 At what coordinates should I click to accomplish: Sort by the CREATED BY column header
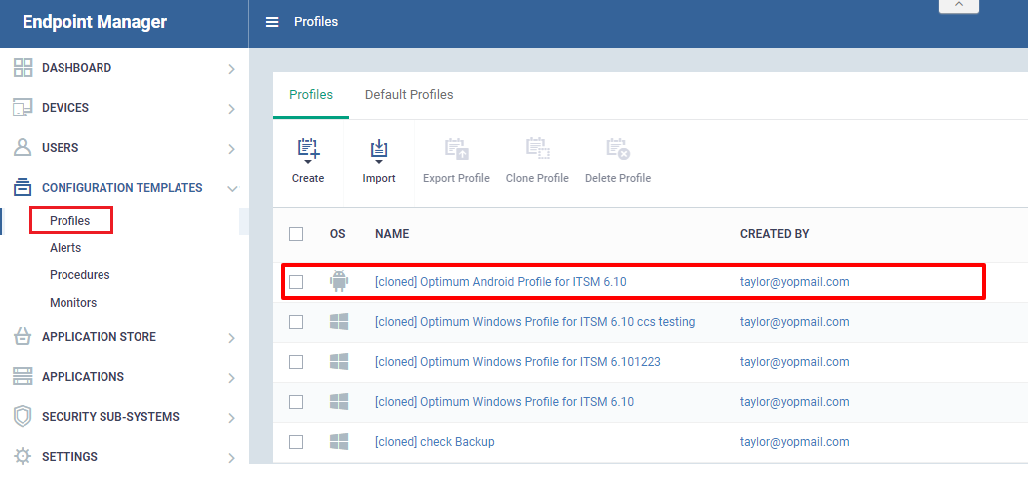pyautogui.click(x=775, y=234)
